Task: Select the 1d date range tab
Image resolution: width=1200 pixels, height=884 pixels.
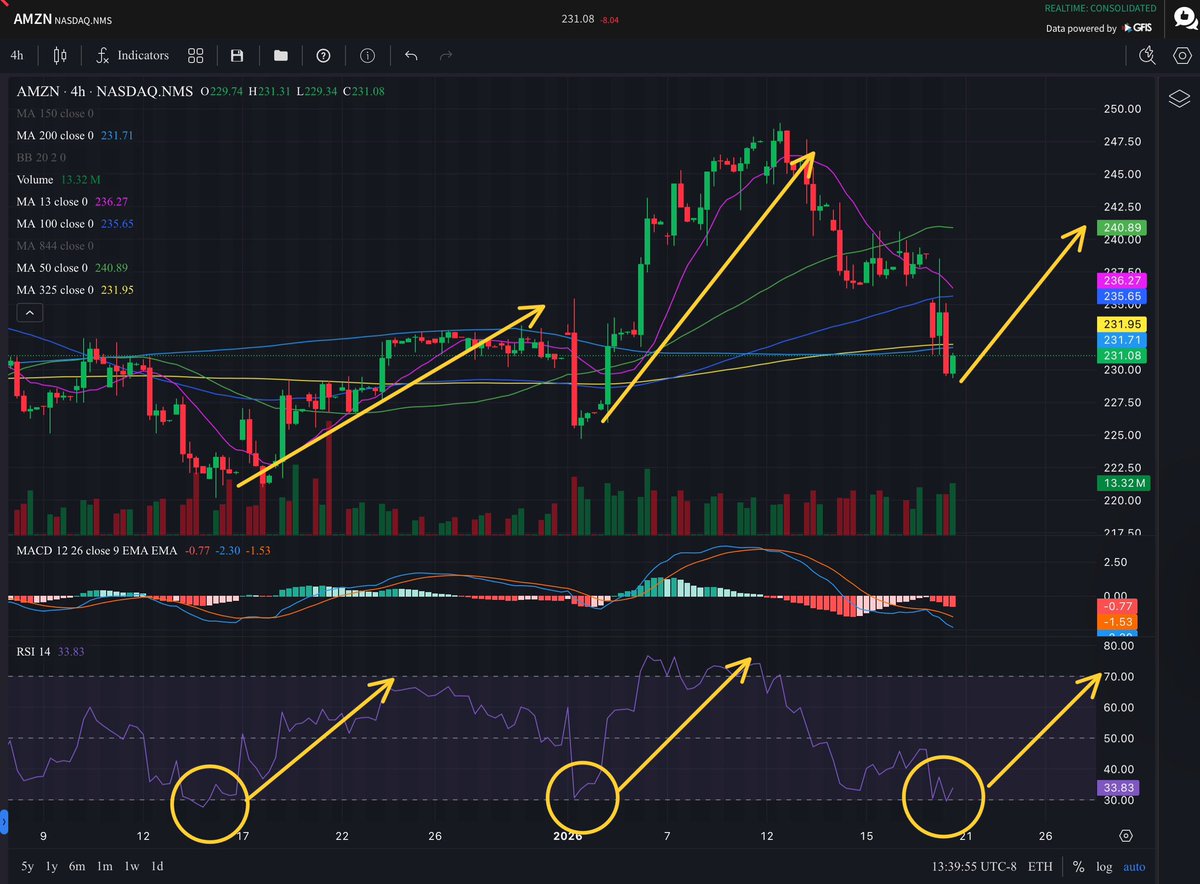Action: pyautogui.click(x=156, y=866)
